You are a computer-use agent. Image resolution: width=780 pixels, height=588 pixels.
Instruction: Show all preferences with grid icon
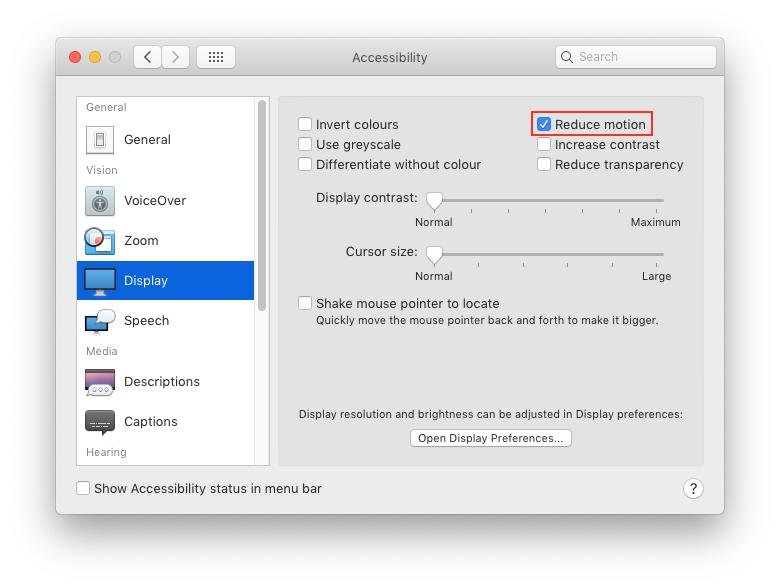tap(216, 57)
